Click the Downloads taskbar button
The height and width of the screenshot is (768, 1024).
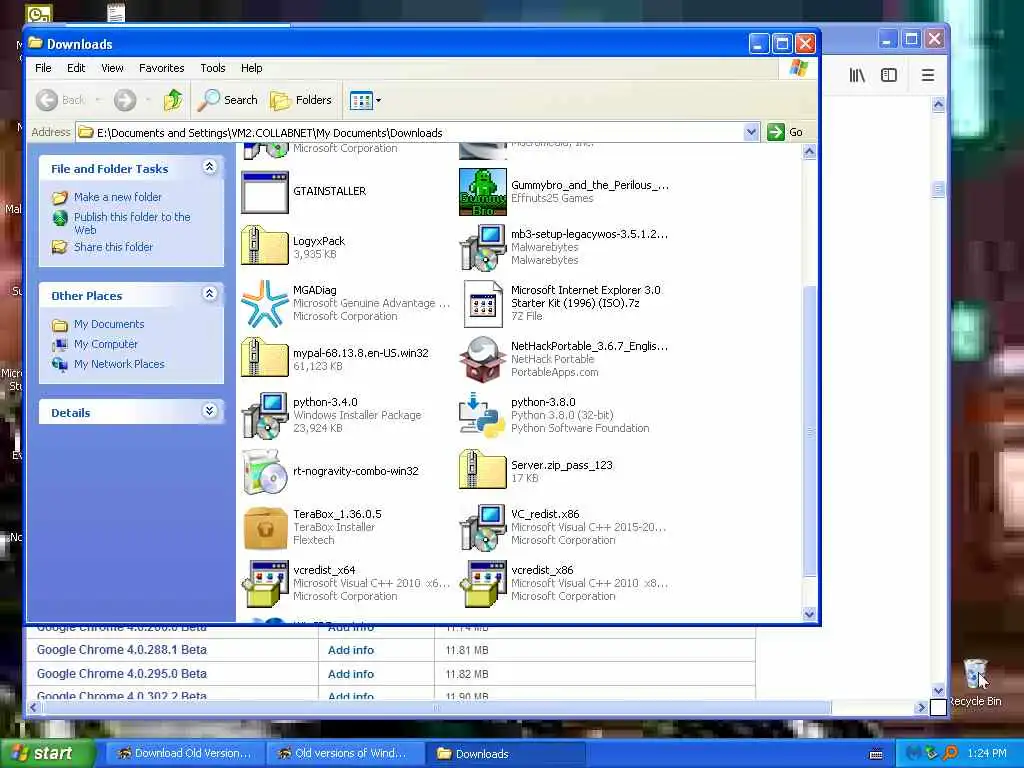click(x=507, y=754)
